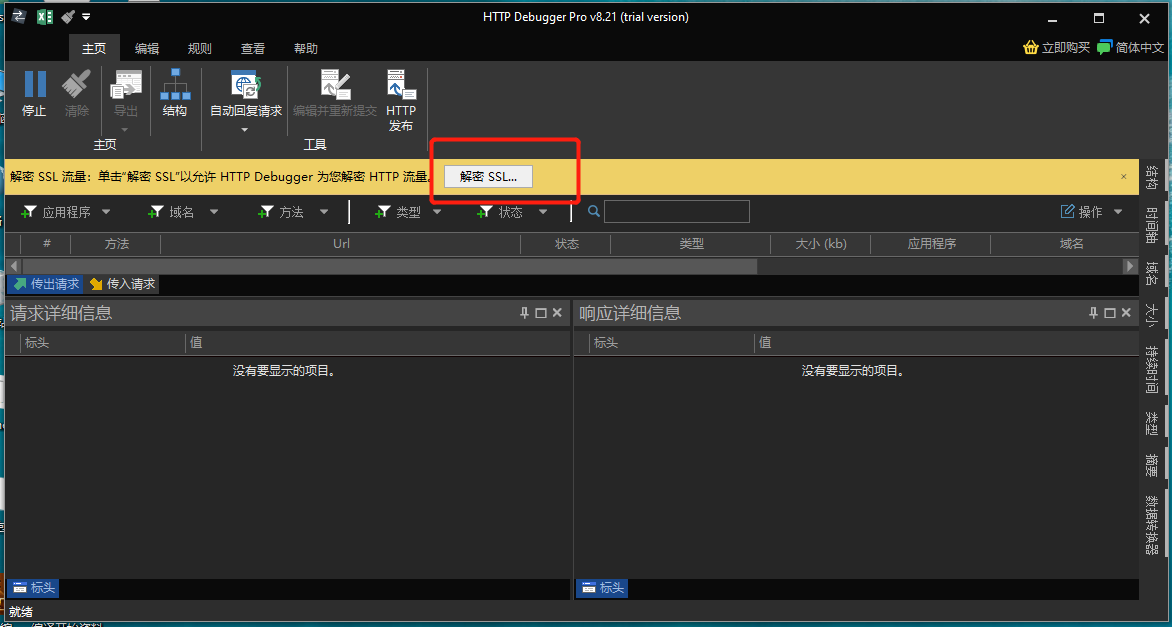The image size is (1172, 627).
Task: Switch to the 主页 ribbon tab
Action: pos(94,48)
